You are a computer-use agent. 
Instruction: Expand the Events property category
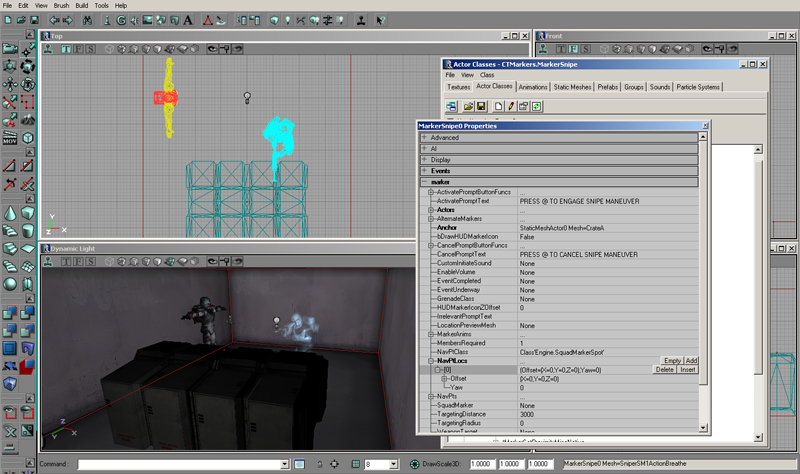pos(424,171)
